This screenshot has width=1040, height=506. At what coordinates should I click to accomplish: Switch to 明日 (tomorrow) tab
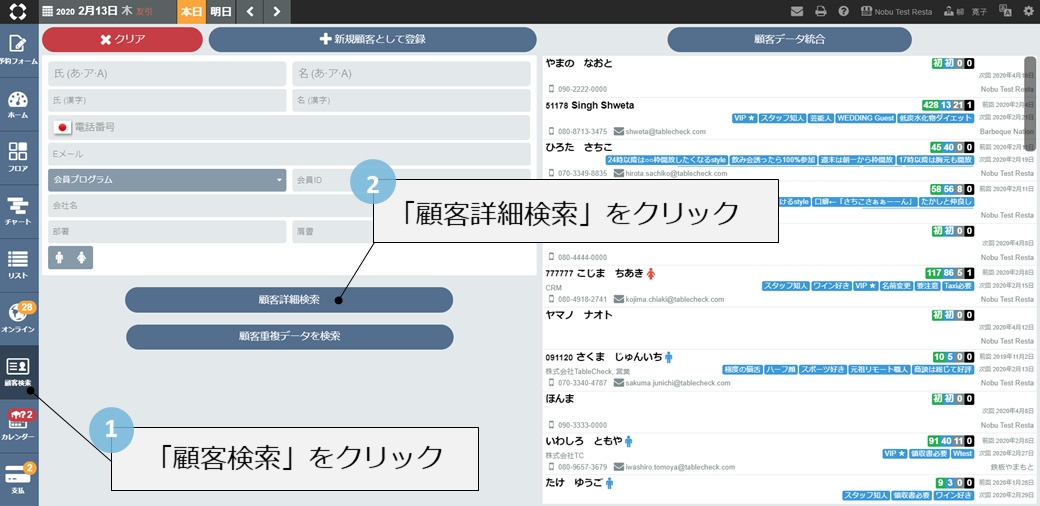[x=221, y=12]
